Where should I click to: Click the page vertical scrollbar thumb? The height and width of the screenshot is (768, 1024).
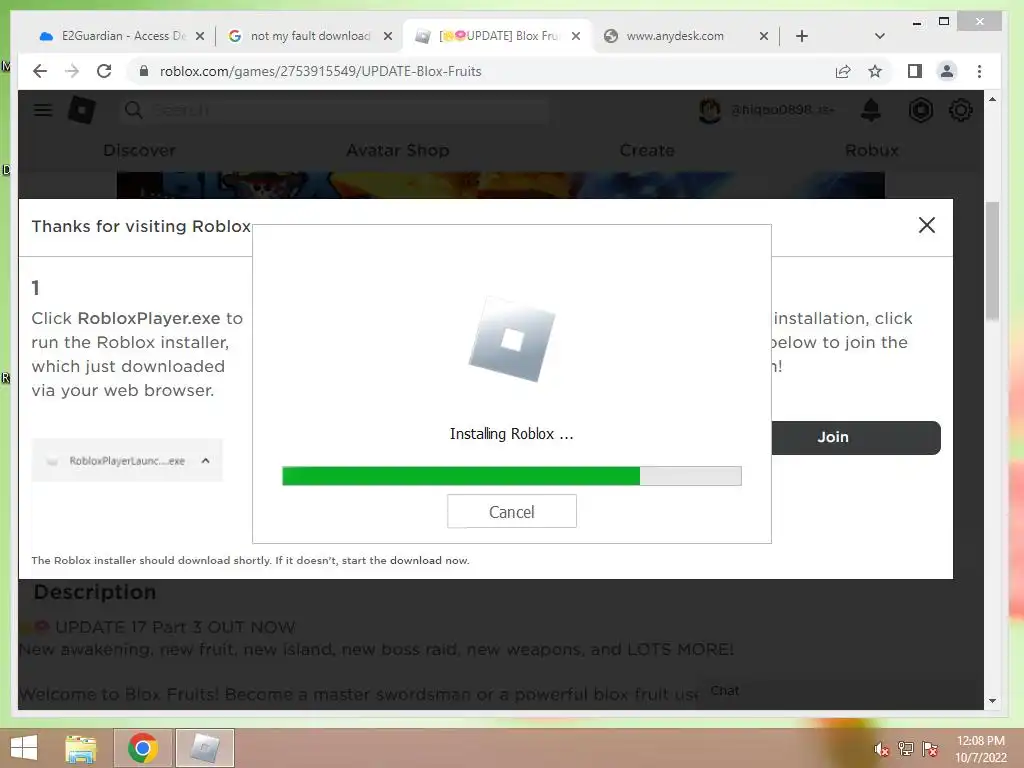992,261
